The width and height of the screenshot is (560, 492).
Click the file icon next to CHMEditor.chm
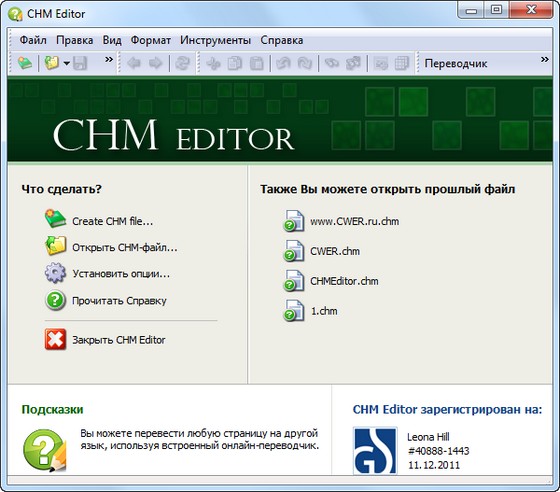pos(294,281)
